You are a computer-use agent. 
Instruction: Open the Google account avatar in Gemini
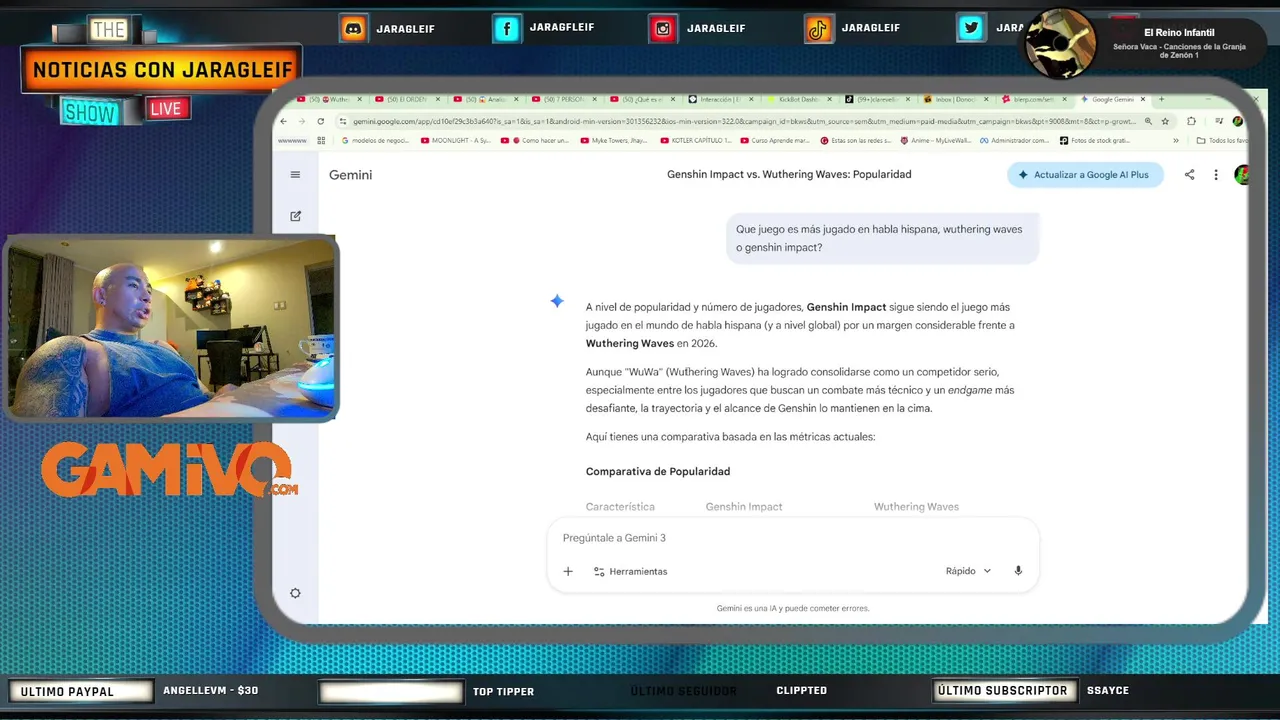(1242, 175)
